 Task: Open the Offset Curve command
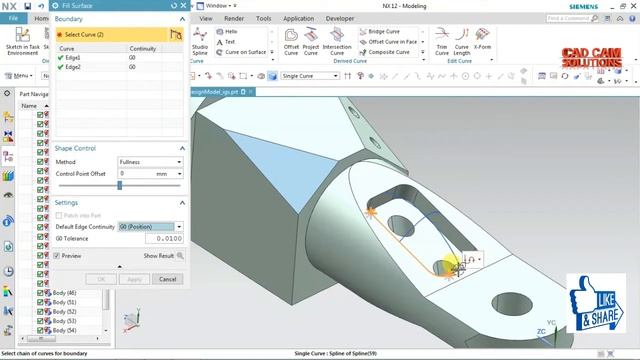(291, 42)
